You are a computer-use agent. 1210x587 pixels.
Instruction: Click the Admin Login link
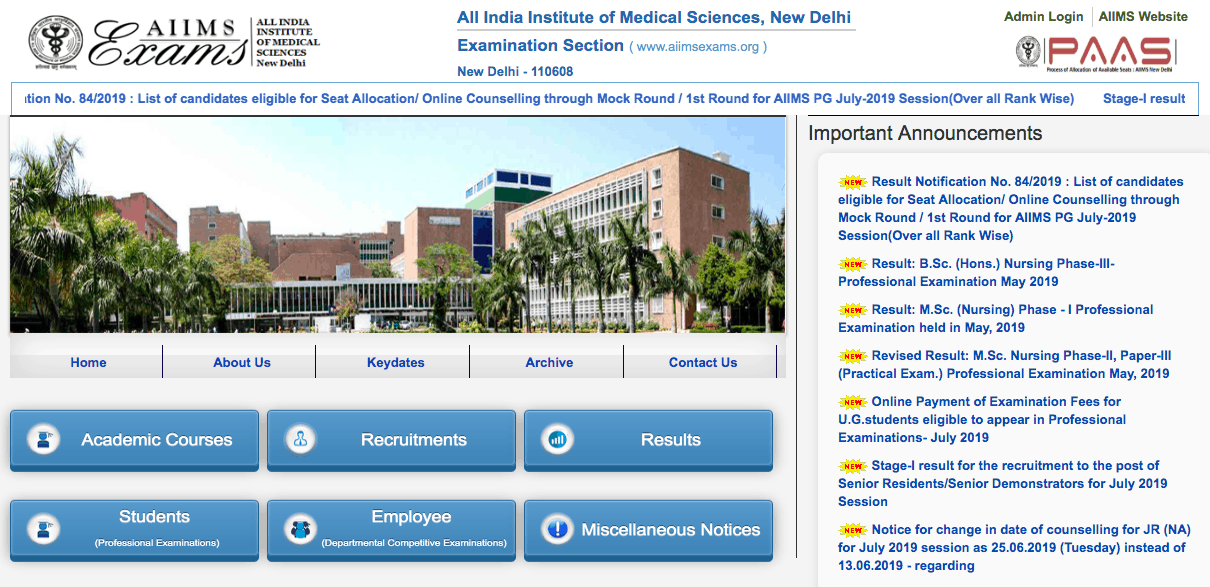click(x=1043, y=16)
